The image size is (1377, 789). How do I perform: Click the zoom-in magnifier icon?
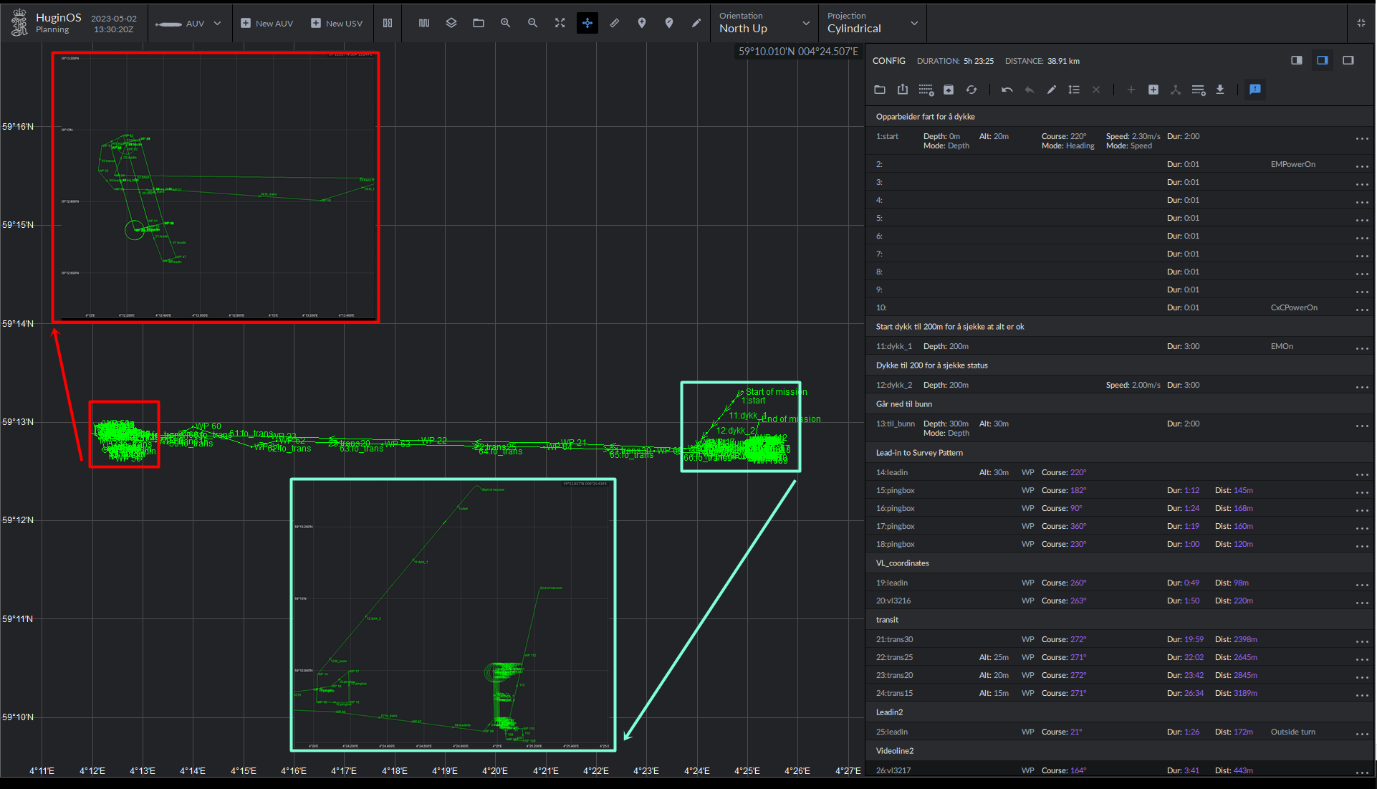(506, 22)
